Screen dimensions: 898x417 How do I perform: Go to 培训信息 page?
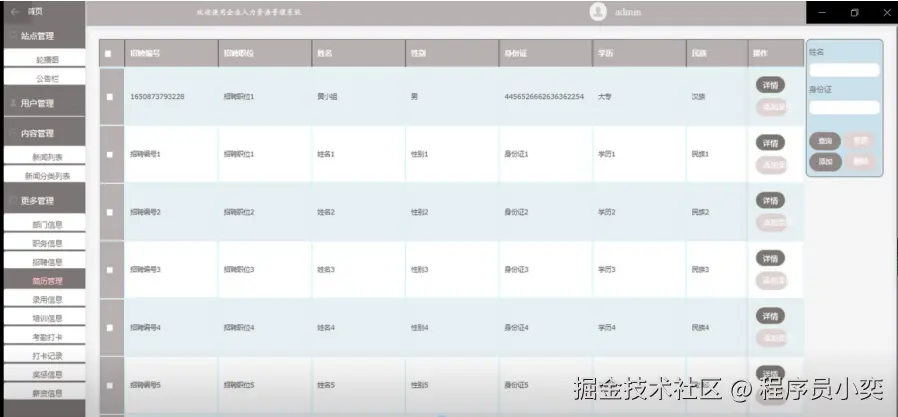tap(44, 318)
